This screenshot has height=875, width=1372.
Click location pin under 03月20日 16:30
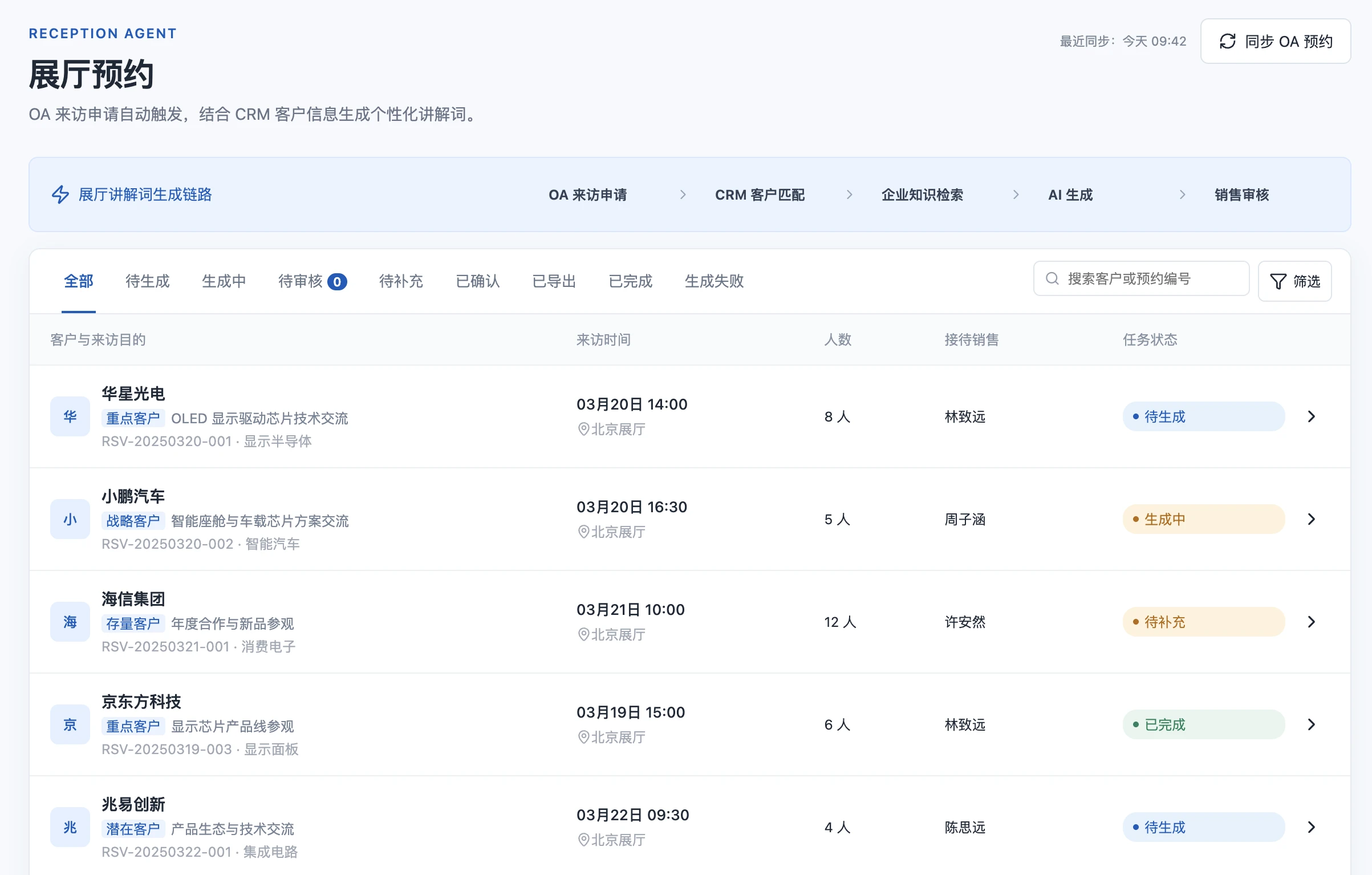pyautogui.click(x=583, y=532)
